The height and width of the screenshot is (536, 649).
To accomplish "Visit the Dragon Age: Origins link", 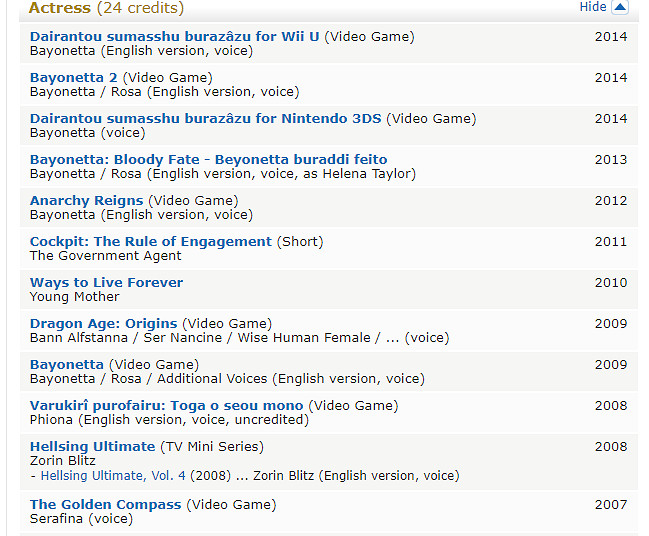I will click(x=103, y=324).
